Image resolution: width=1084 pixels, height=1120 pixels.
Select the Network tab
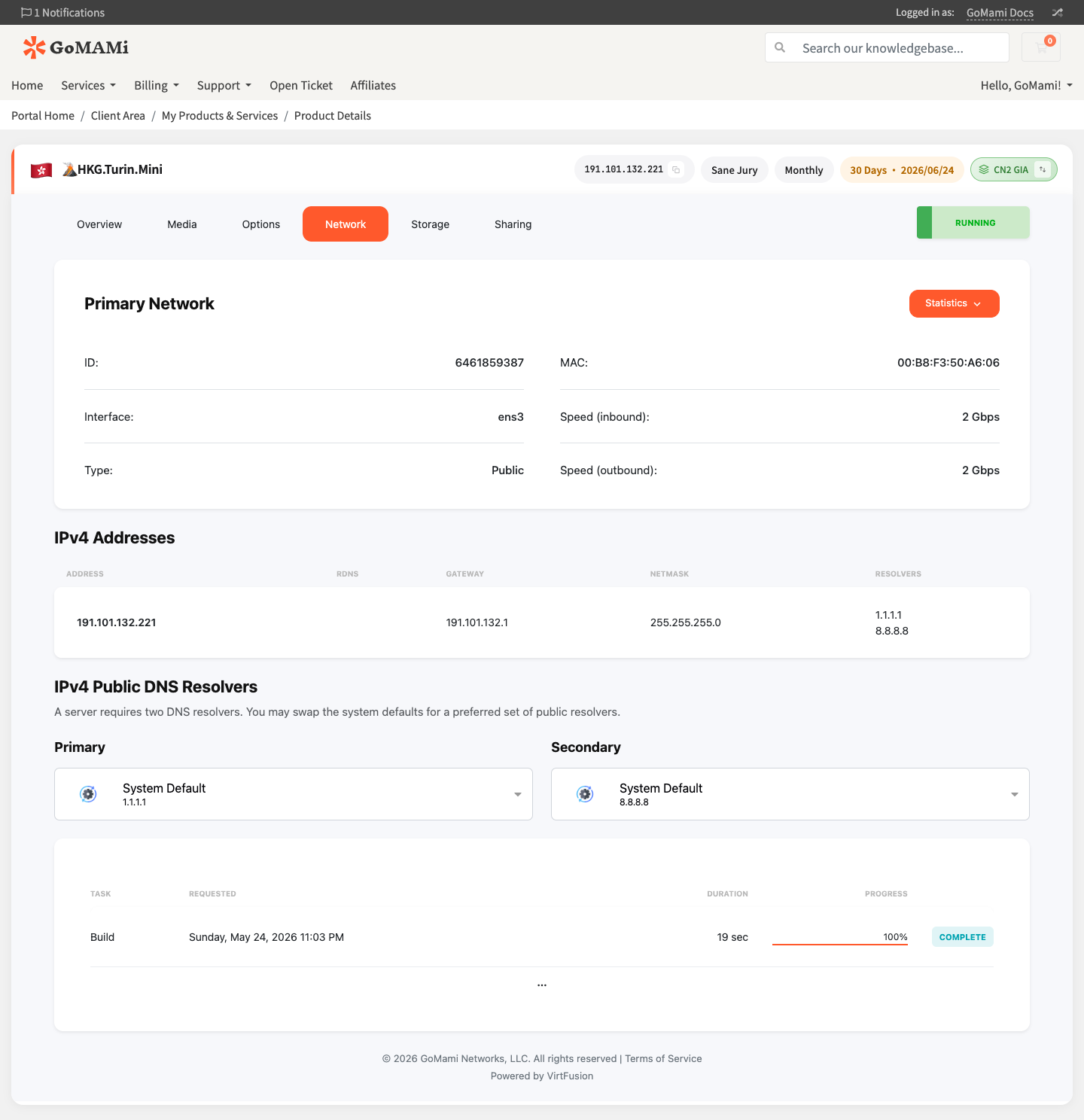346,224
